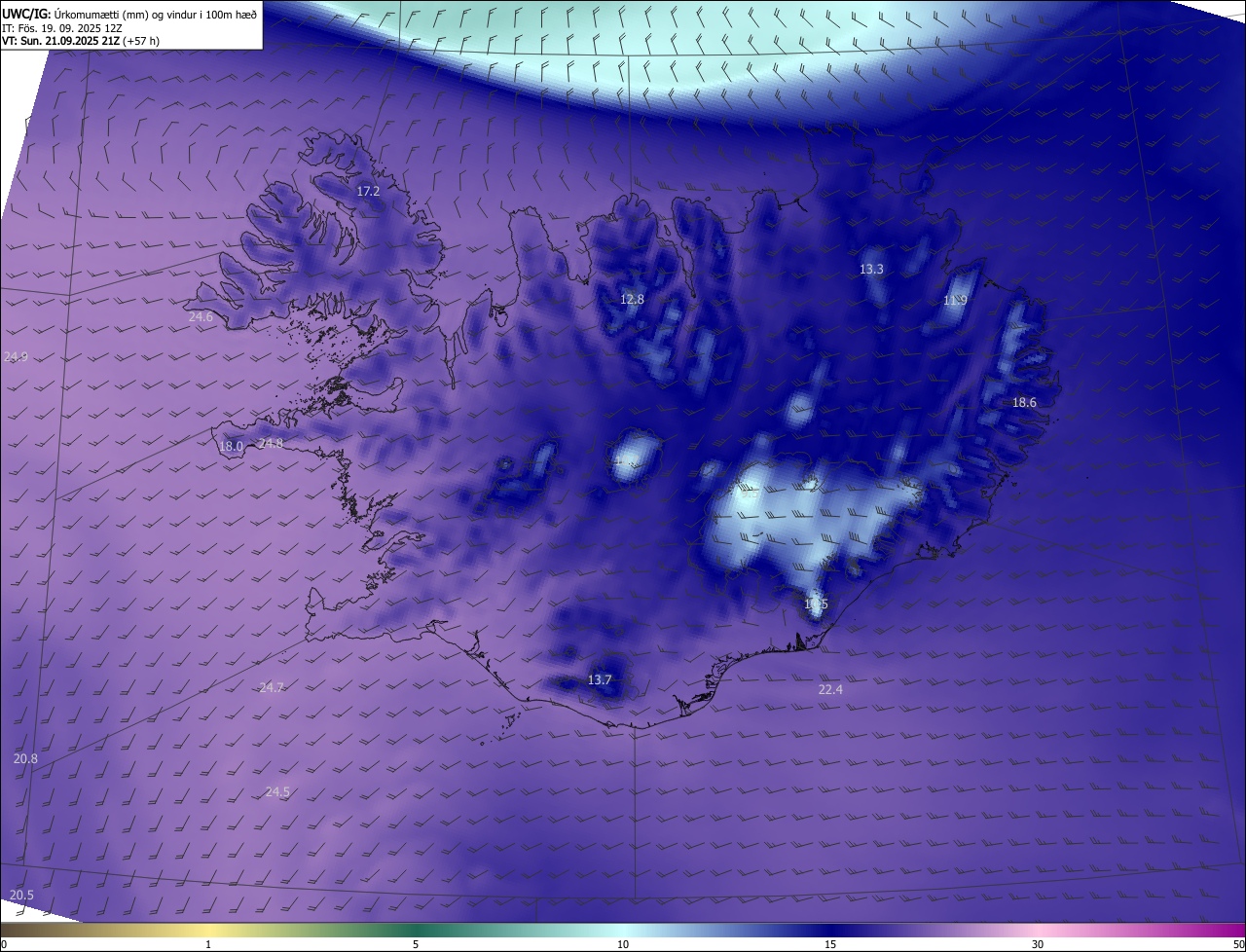Select the 17.2 value over the Westfjords
This screenshot has height=952, width=1246.
click(368, 192)
